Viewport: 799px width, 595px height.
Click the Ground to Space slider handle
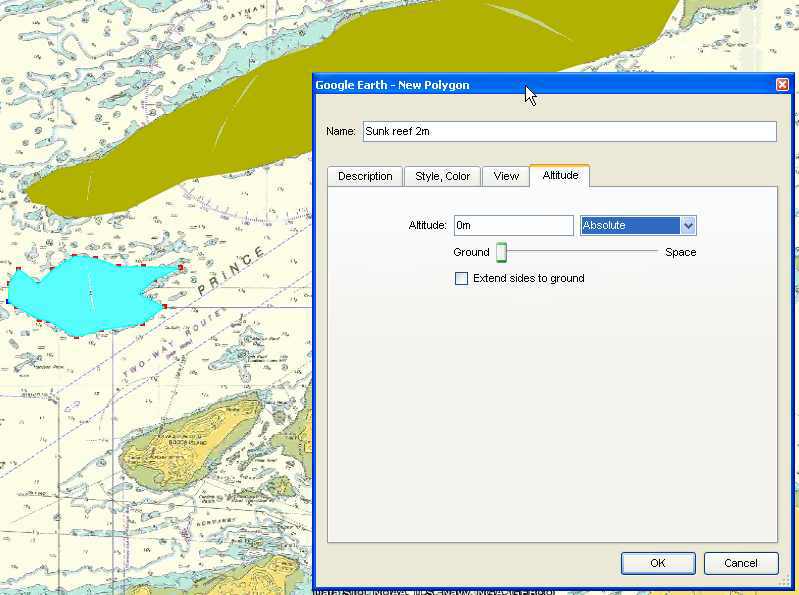[501, 252]
